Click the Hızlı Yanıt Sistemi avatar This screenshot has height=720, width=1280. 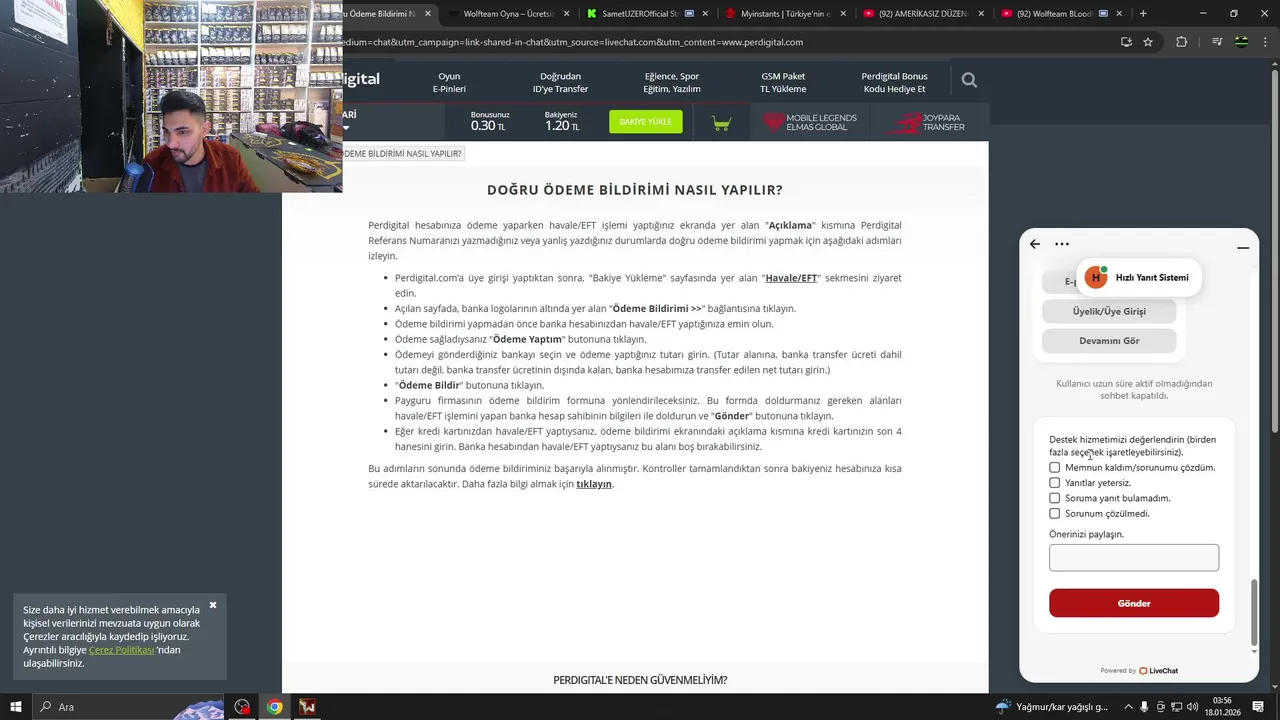(1096, 277)
